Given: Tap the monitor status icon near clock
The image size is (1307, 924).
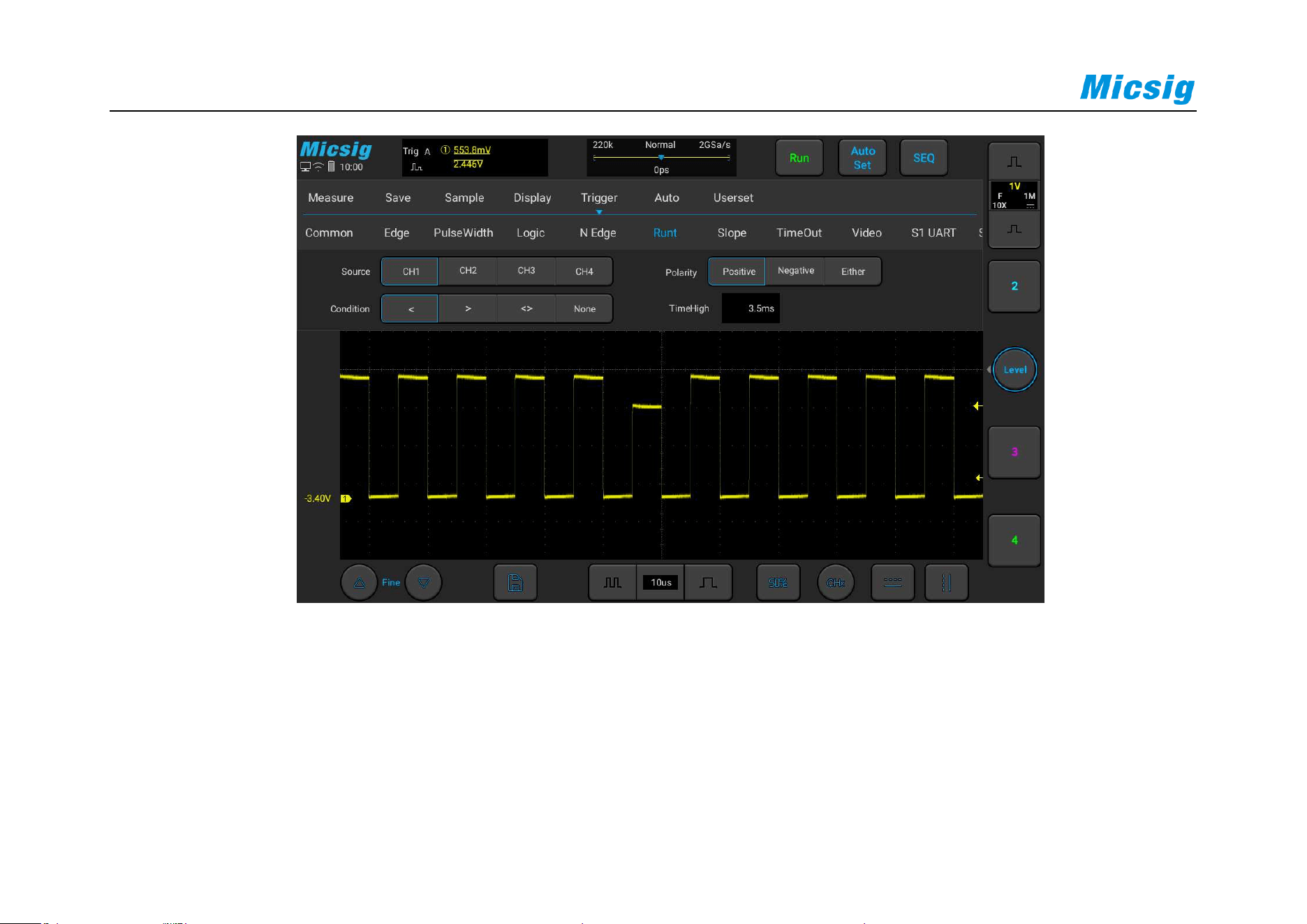Looking at the screenshot, I should (x=305, y=167).
